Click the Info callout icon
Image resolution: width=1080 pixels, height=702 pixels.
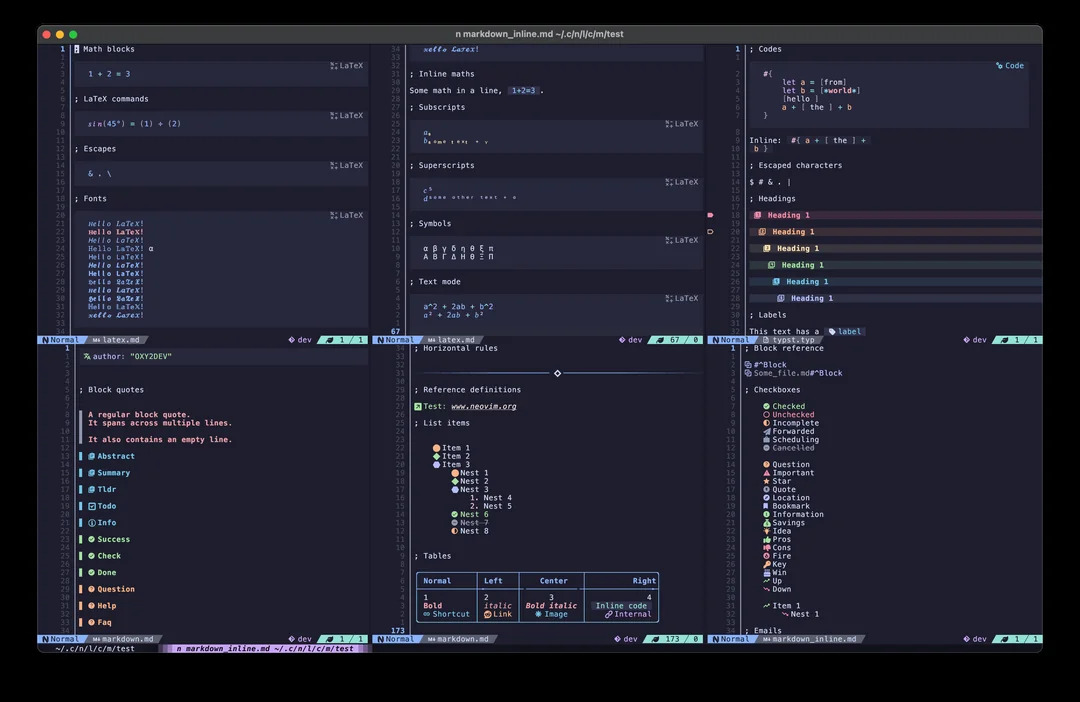coord(91,523)
